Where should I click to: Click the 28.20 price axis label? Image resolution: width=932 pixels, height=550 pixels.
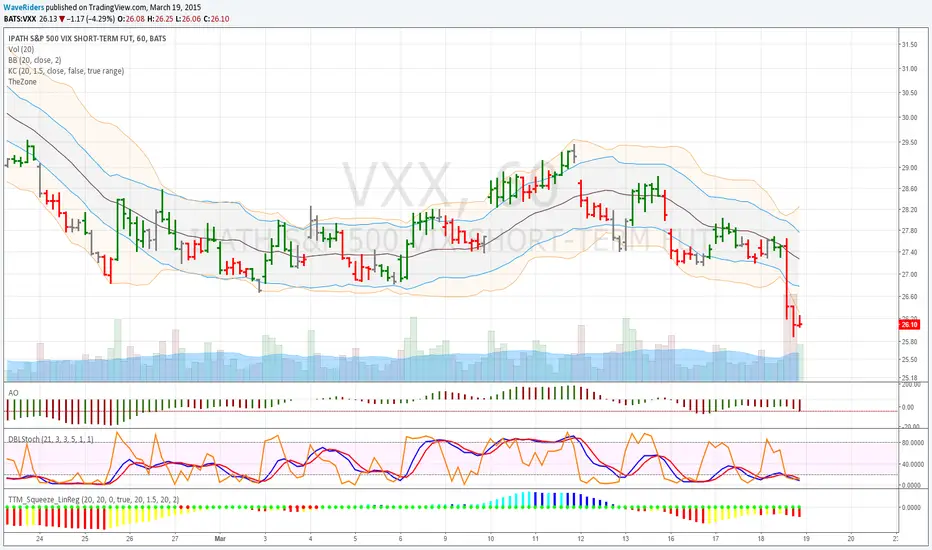[909, 209]
